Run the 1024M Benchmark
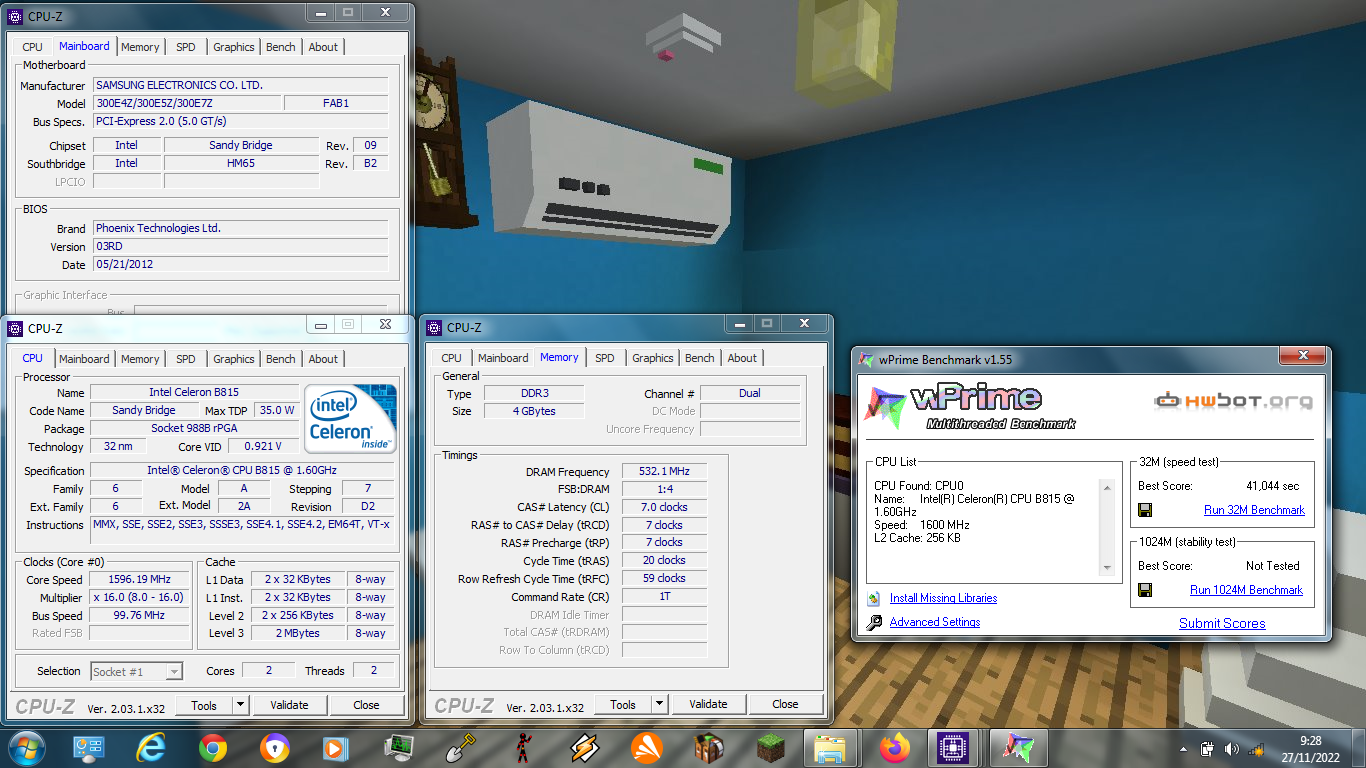Viewport: 1366px width, 768px height. click(x=1246, y=590)
